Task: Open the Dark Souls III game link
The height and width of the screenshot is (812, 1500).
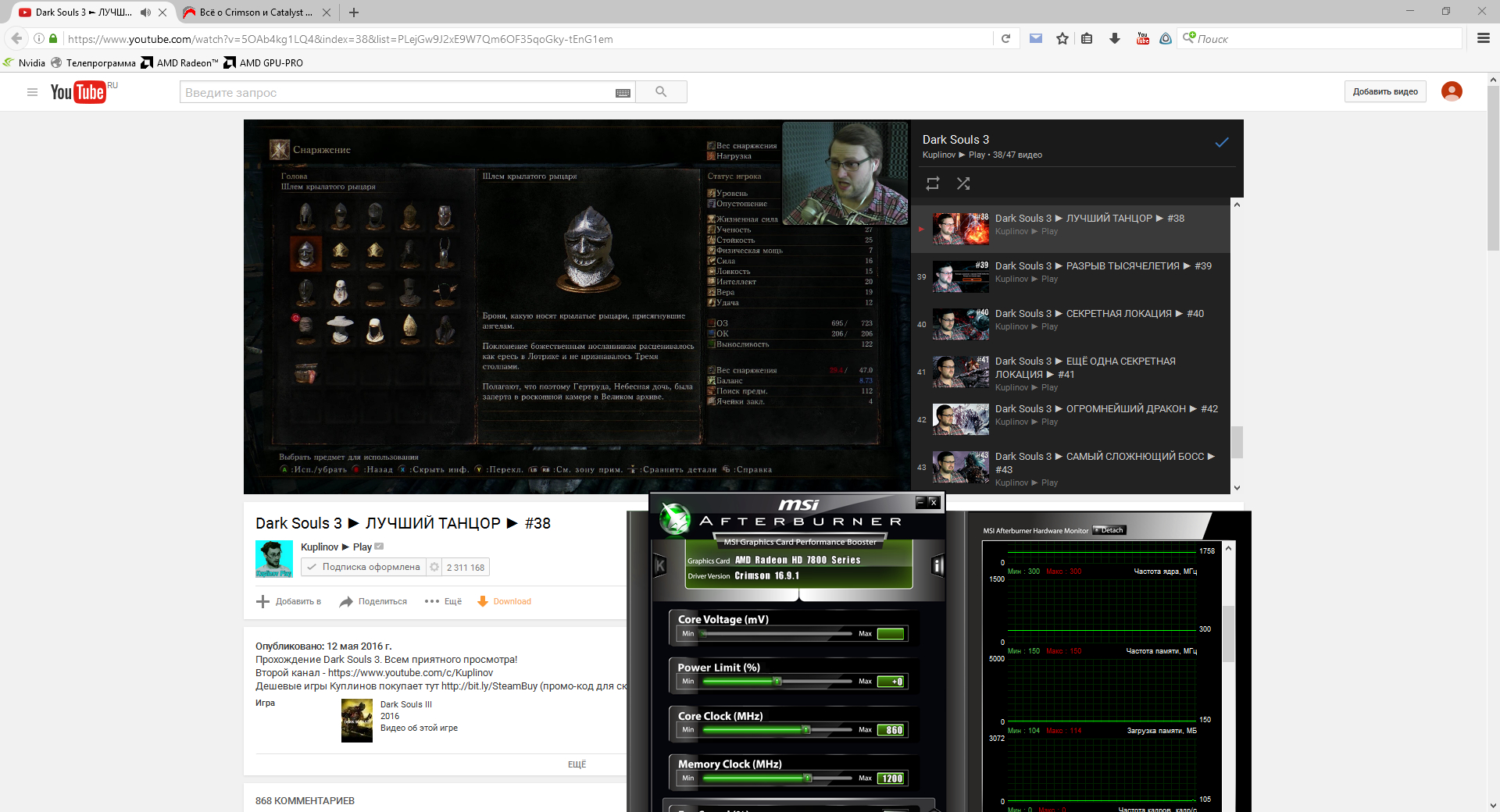Action: [x=405, y=704]
